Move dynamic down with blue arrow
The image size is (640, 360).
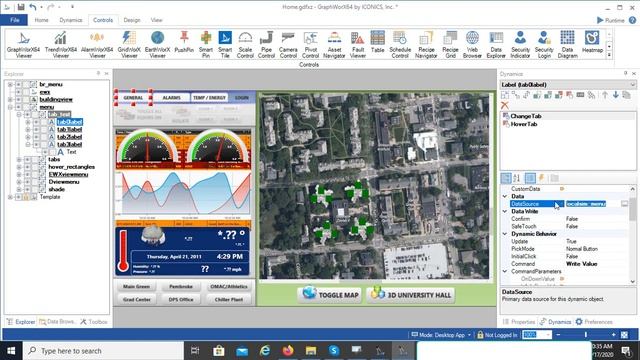[x=616, y=95]
